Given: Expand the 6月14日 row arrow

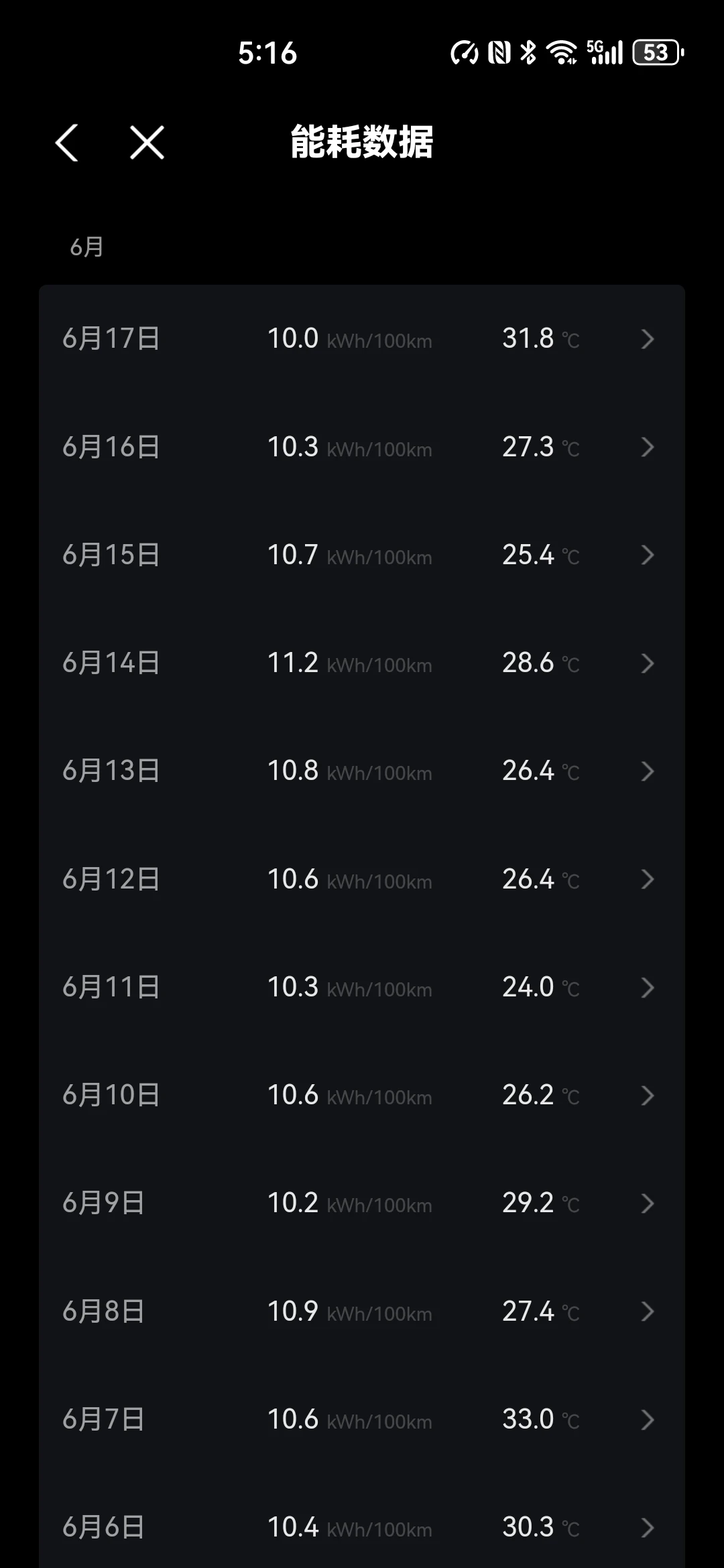Looking at the screenshot, I should point(647,663).
